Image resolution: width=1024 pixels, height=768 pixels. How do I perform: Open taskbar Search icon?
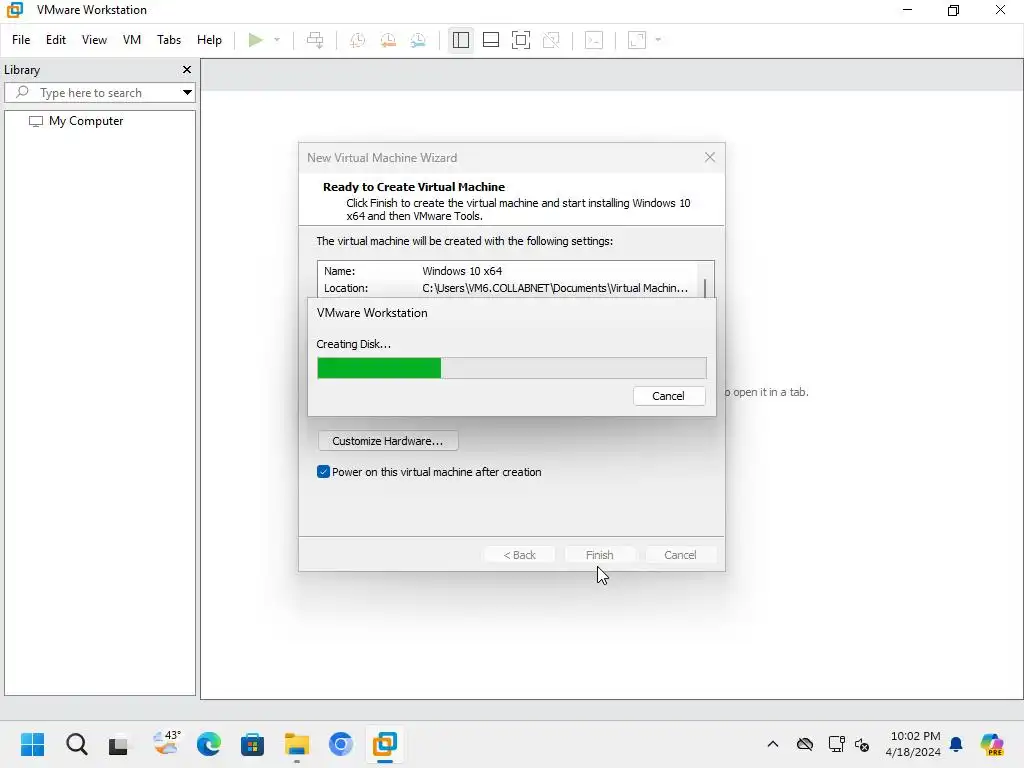(76, 744)
